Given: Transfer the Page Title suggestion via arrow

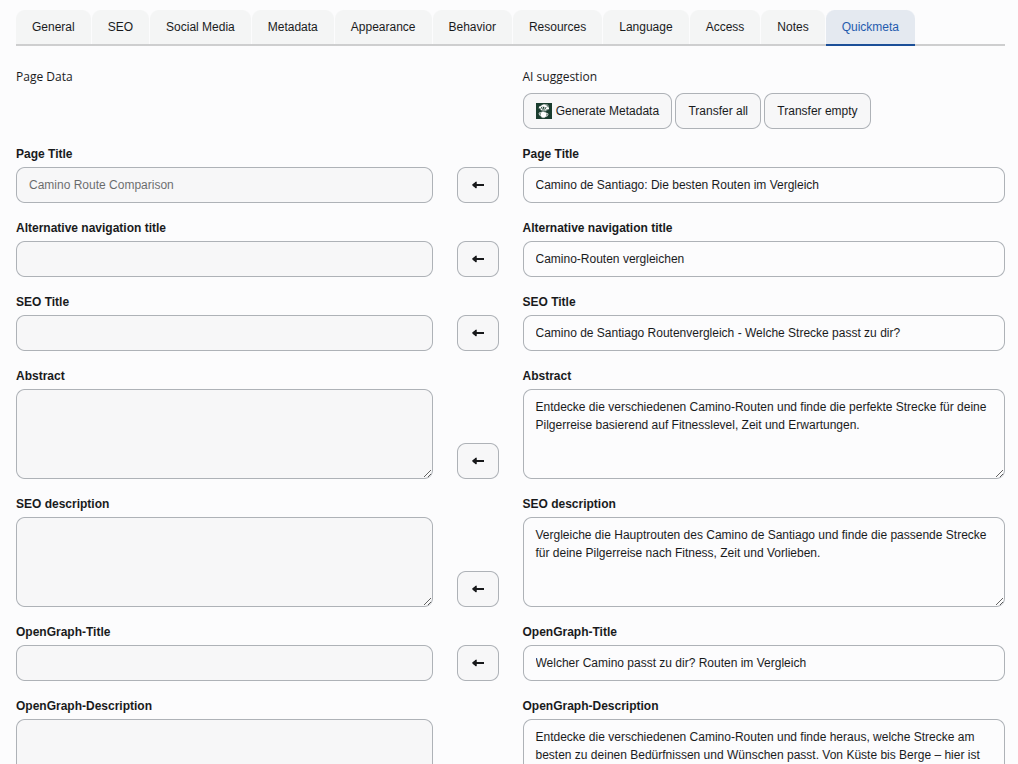Looking at the screenshot, I should pyautogui.click(x=478, y=185).
